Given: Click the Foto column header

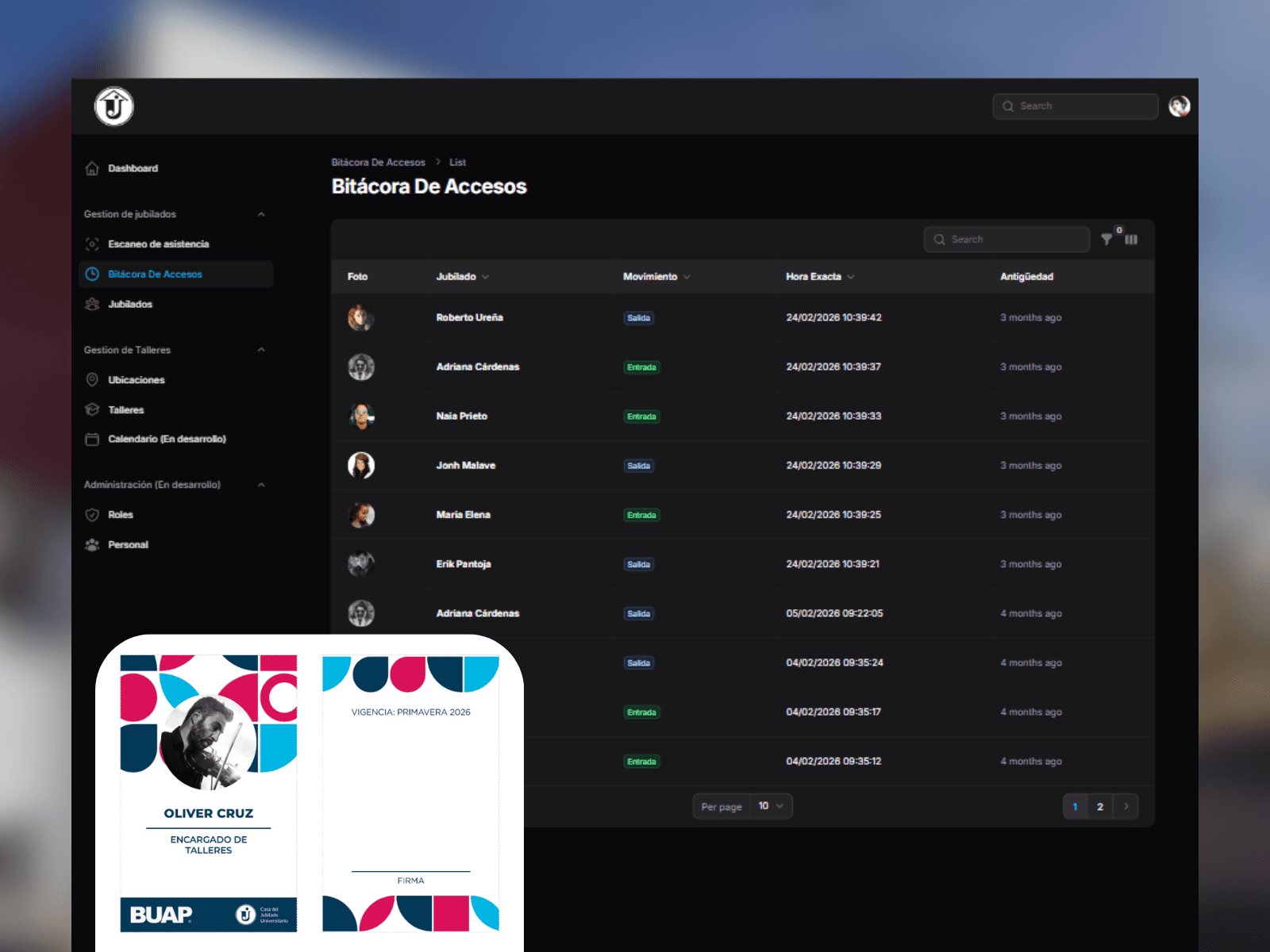Looking at the screenshot, I should pyautogui.click(x=358, y=277).
